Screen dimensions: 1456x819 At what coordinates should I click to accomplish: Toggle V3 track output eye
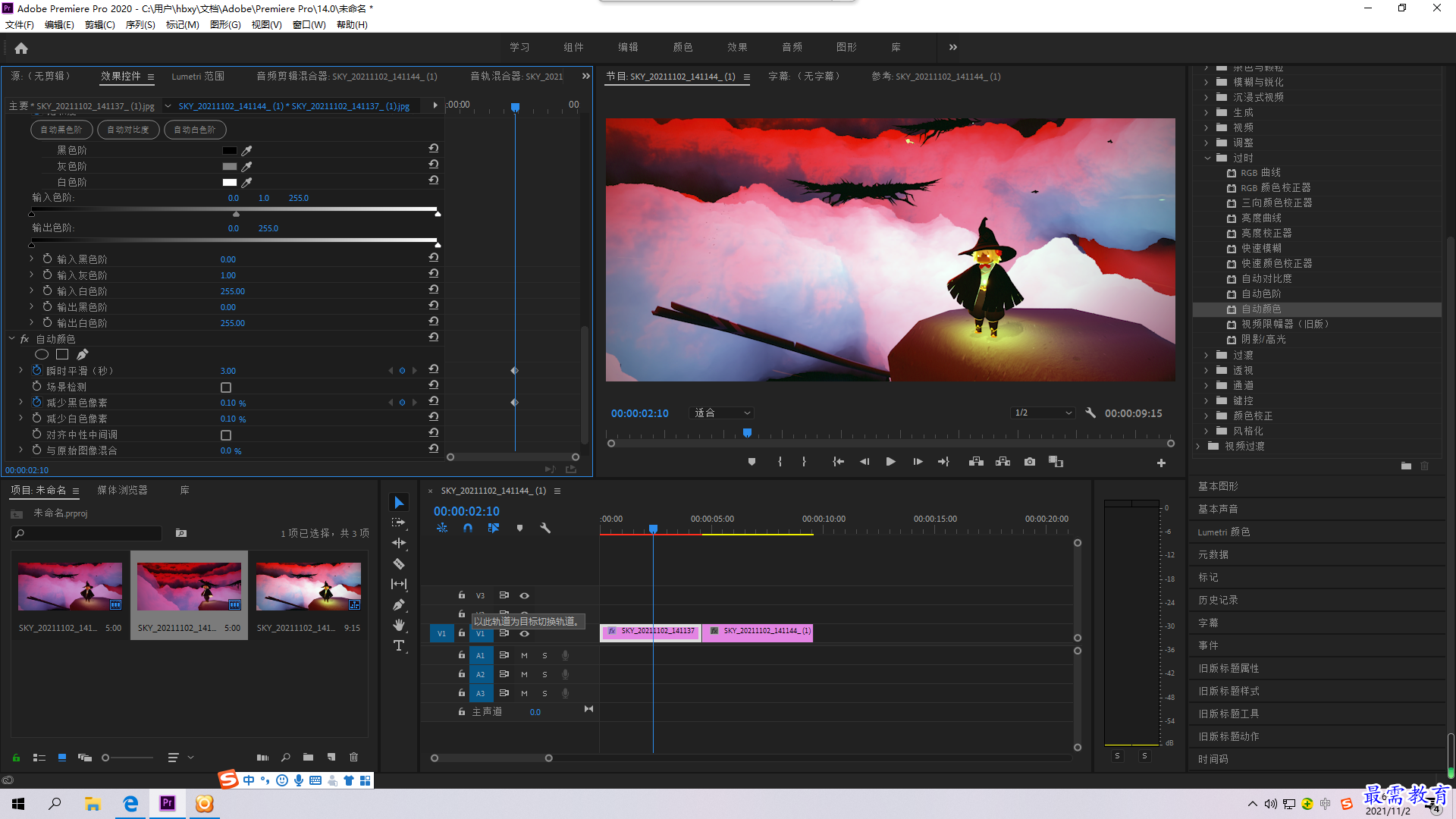[524, 596]
